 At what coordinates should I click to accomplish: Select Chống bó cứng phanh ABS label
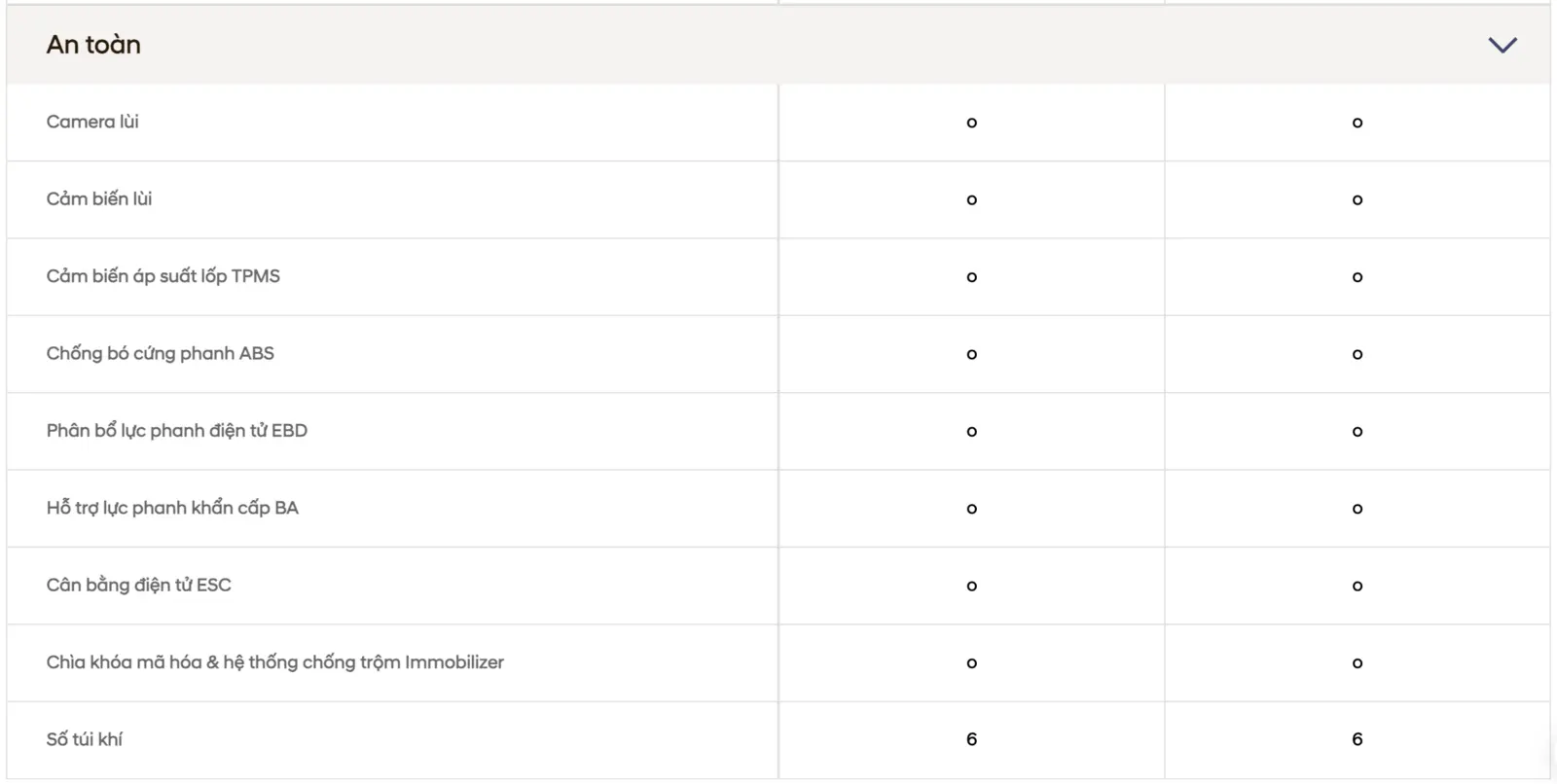pyautogui.click(x=161, y=353)
